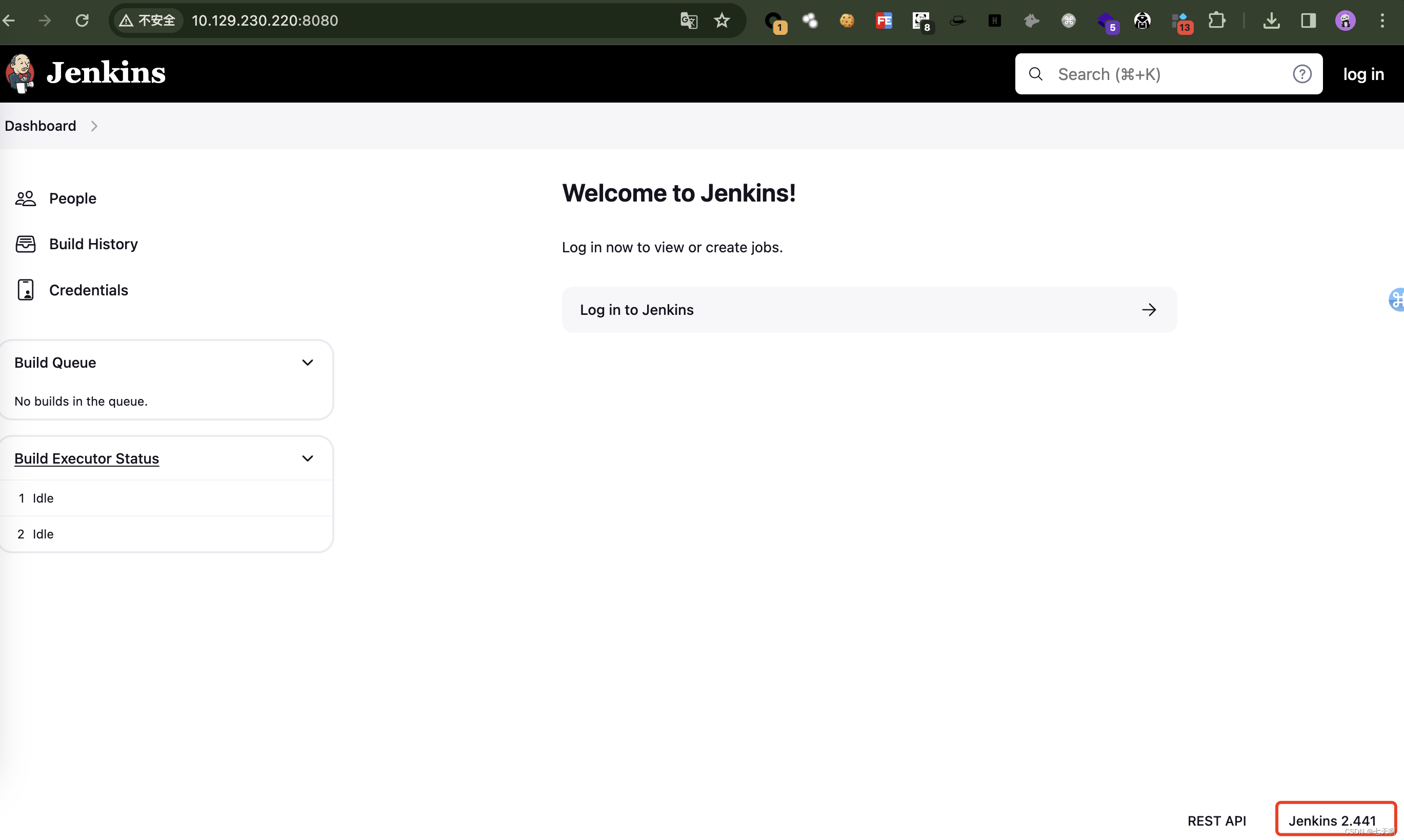Toggle the browser side panel icon

click(x=1308, y=21)
